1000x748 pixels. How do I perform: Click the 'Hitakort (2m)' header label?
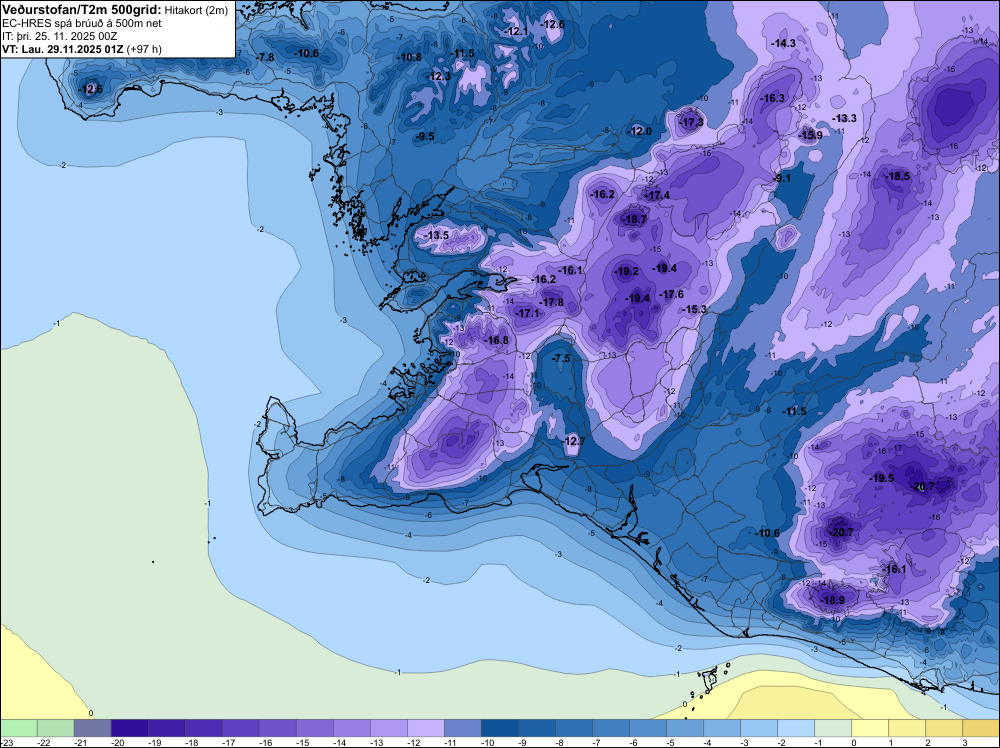click(196, 10)
